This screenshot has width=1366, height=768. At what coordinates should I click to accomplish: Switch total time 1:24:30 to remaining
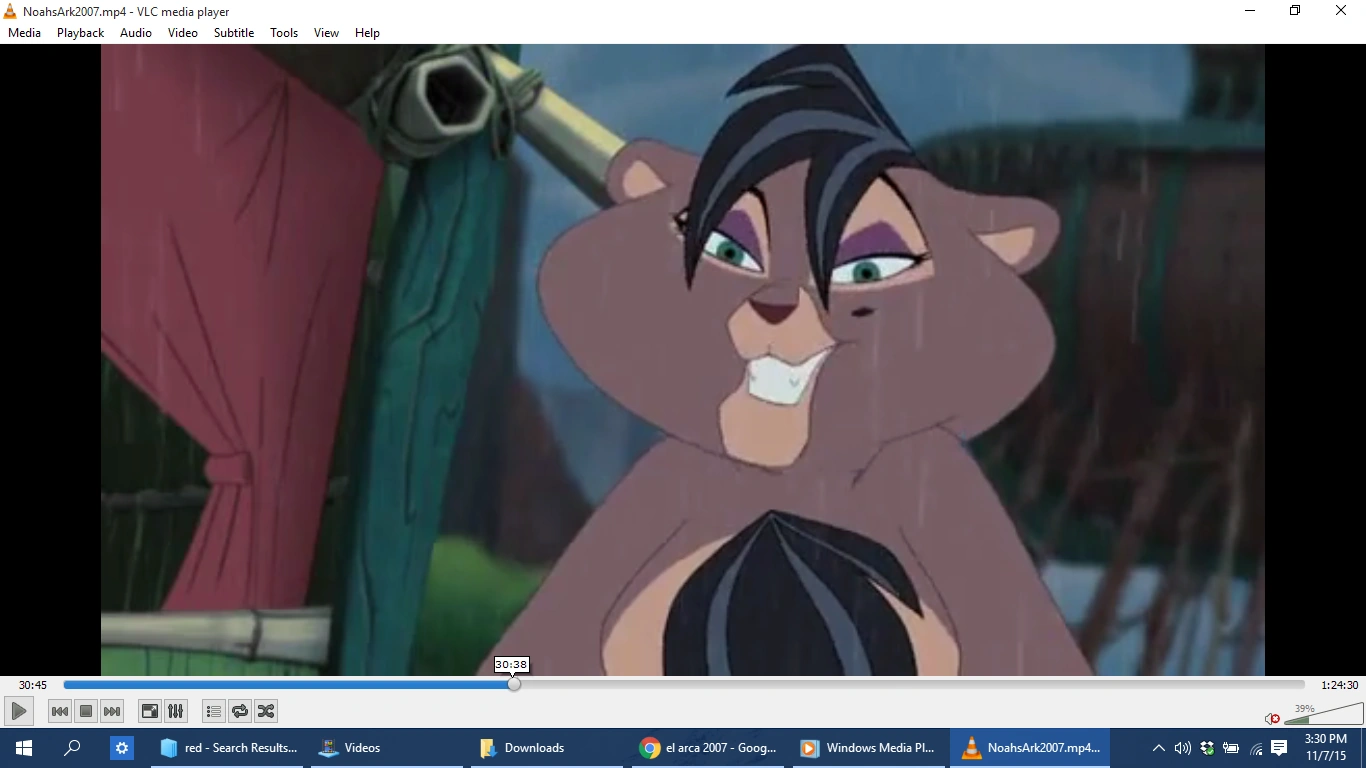click(1340, 685)
